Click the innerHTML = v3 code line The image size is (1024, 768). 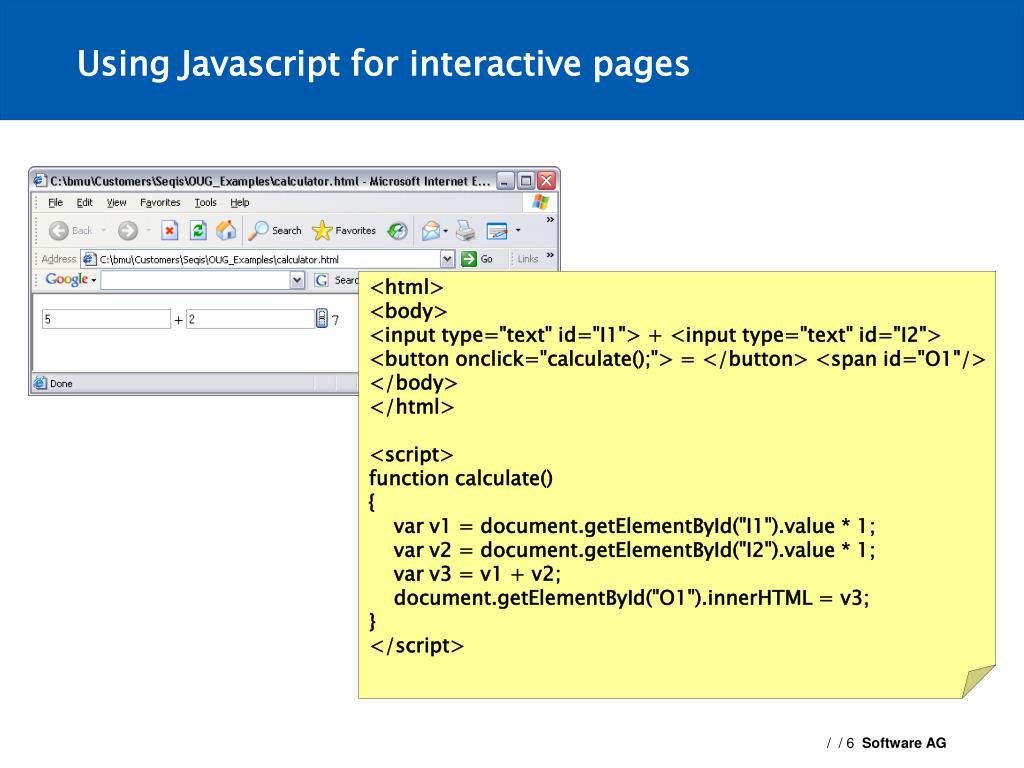point(631,598)
